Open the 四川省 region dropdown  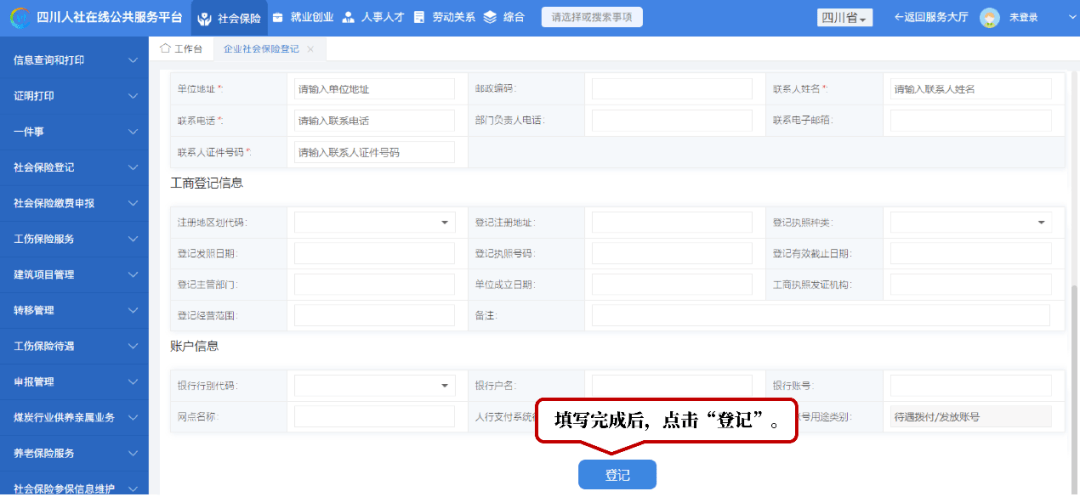[x=845, y=18]
